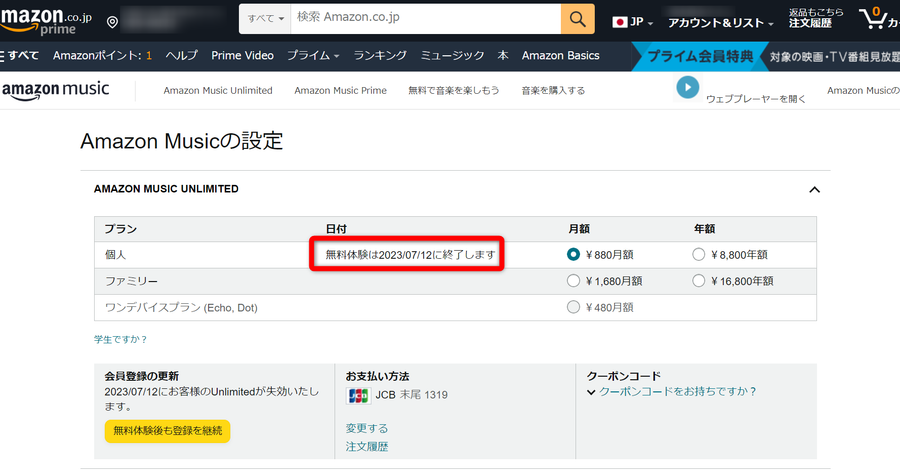Select the ワンデバイスプラン ¥480 monthly option
The image size is (900, 474).
(573, 307)
